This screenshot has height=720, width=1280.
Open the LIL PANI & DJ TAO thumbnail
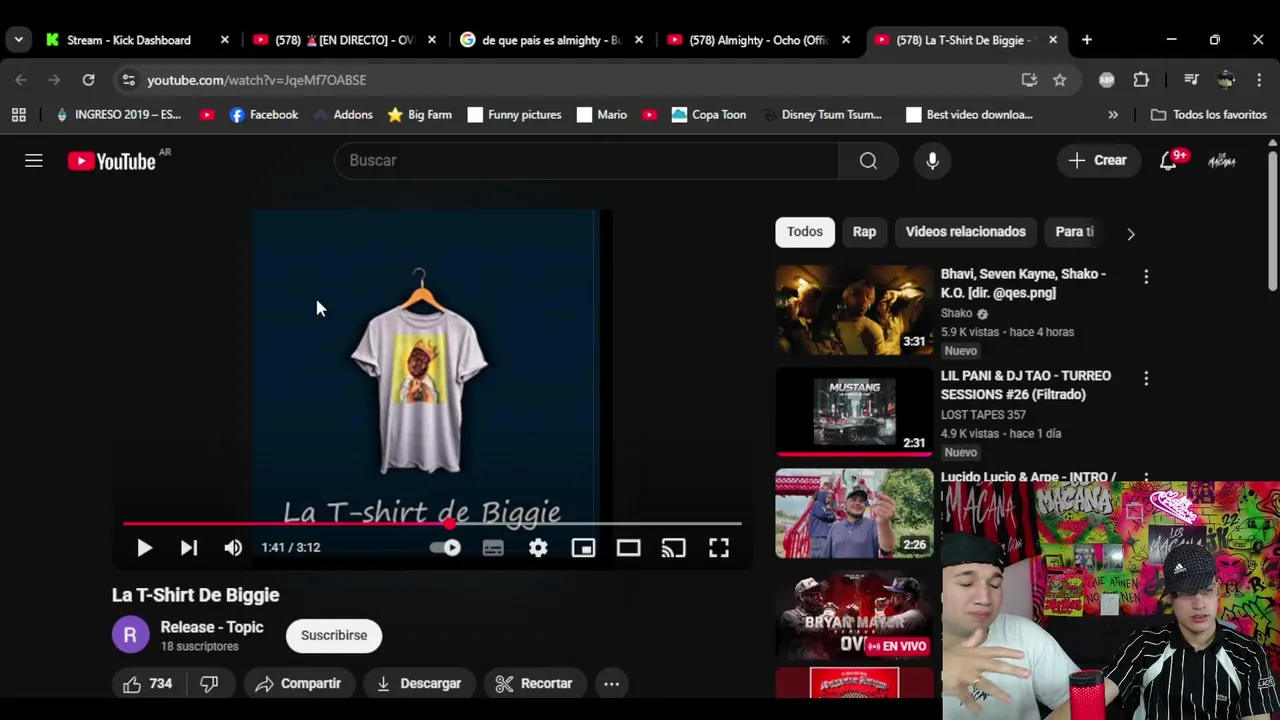854,412
